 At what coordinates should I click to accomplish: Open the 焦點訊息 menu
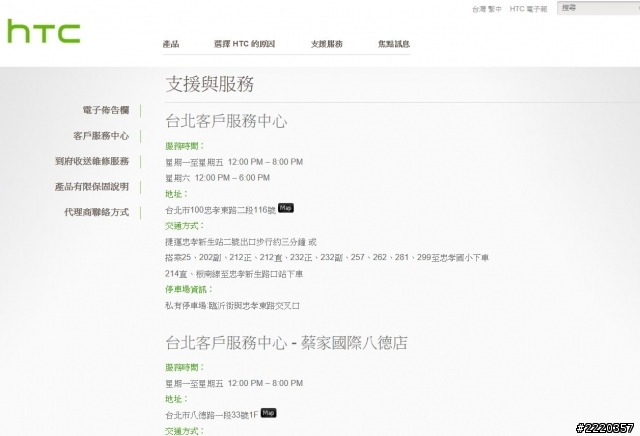point(393,44)
